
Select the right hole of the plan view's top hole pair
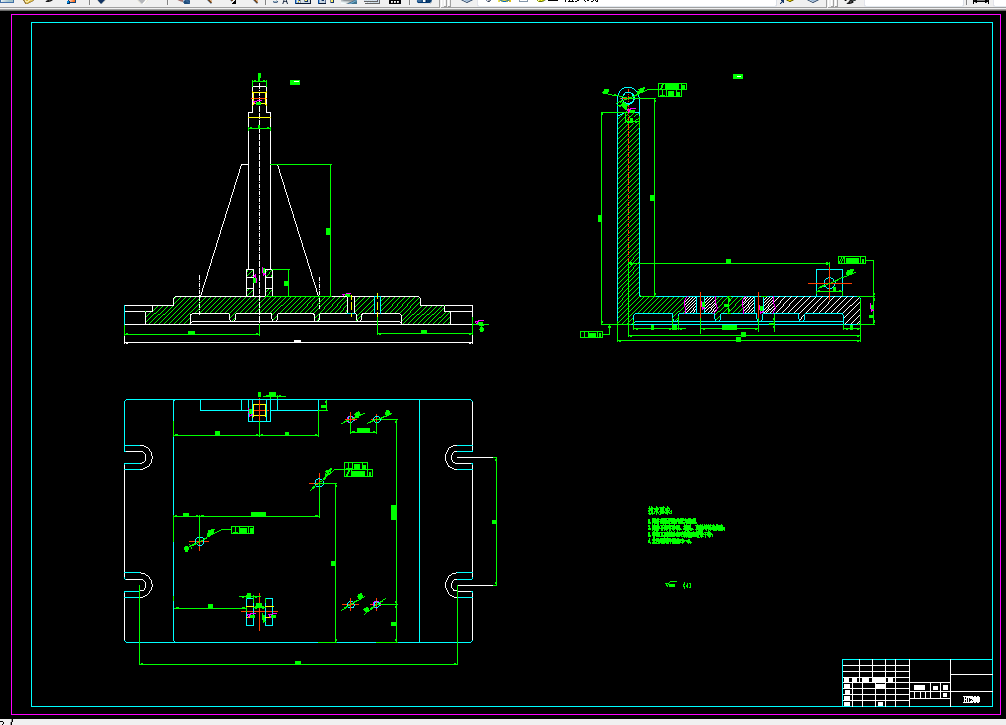coord(377,419)
